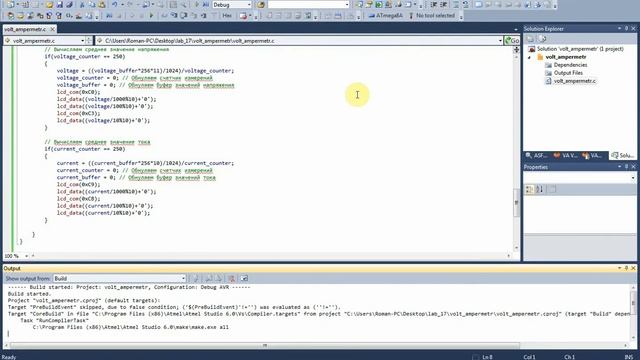
Task: Select the Output Files folder
Action: [568, 73]
